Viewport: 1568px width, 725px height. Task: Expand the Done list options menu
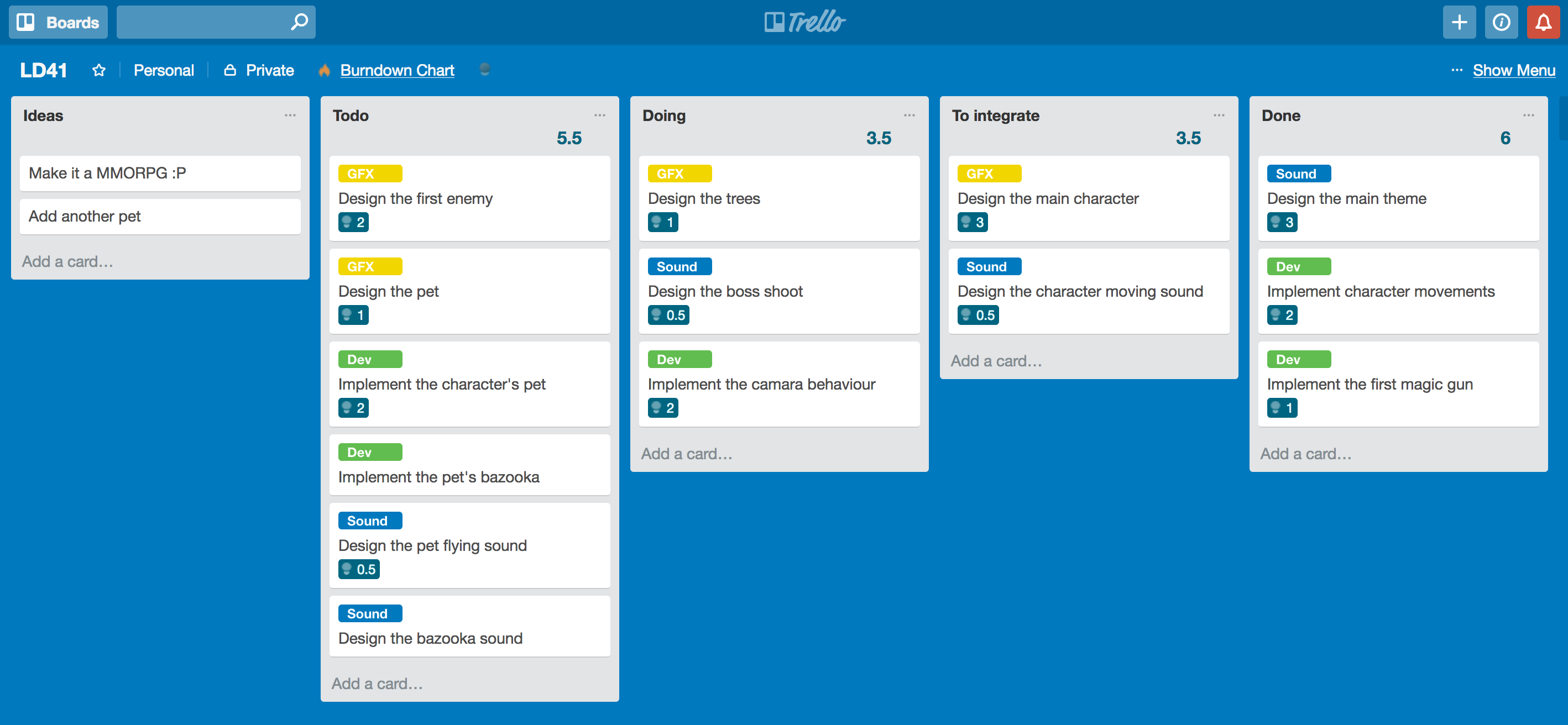tap(1528, 115)
